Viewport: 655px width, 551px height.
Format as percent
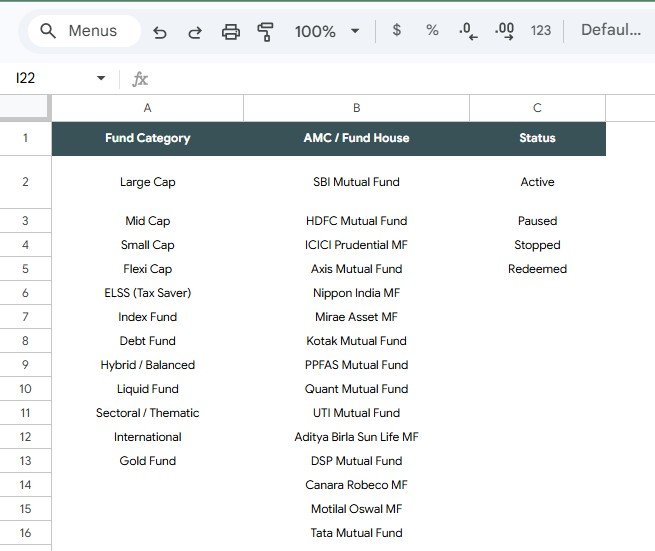click(x=432, y=30)
